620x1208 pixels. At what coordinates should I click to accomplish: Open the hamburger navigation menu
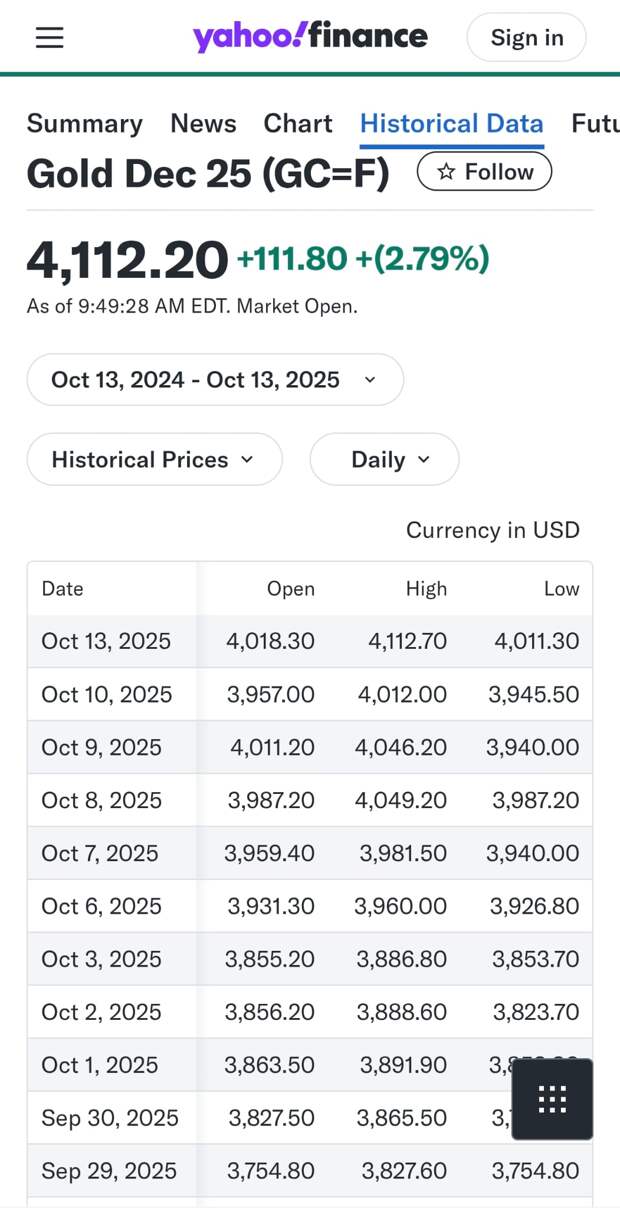pos(49,38)
